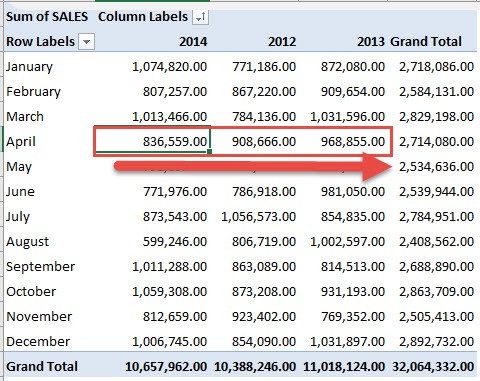This screenshot has height=381, width=480.
Task: Select the January row label
Action: (x=29, y=67)
